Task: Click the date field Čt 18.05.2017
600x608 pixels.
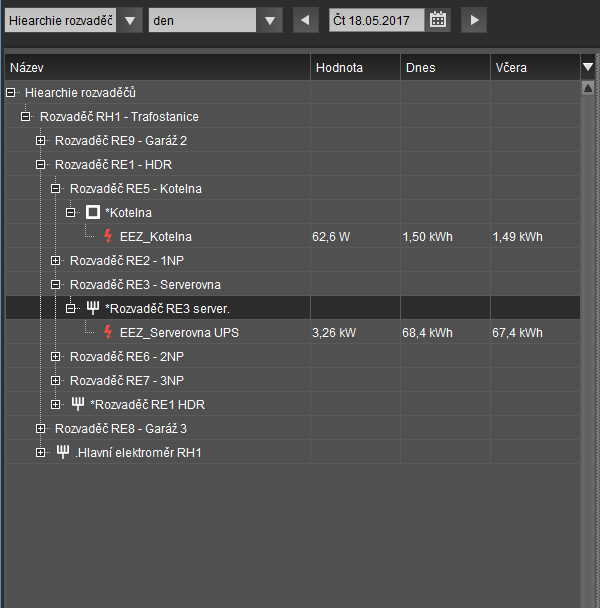Action: tap(376, 20)
